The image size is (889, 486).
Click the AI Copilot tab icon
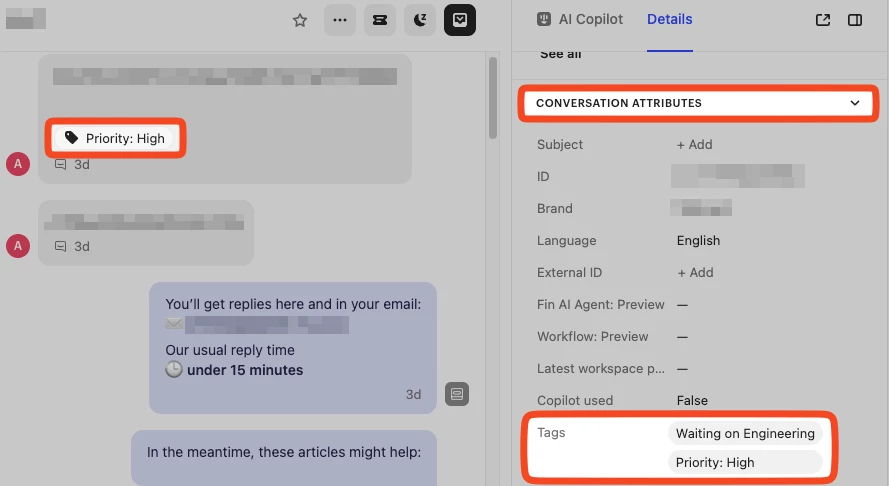544,19
